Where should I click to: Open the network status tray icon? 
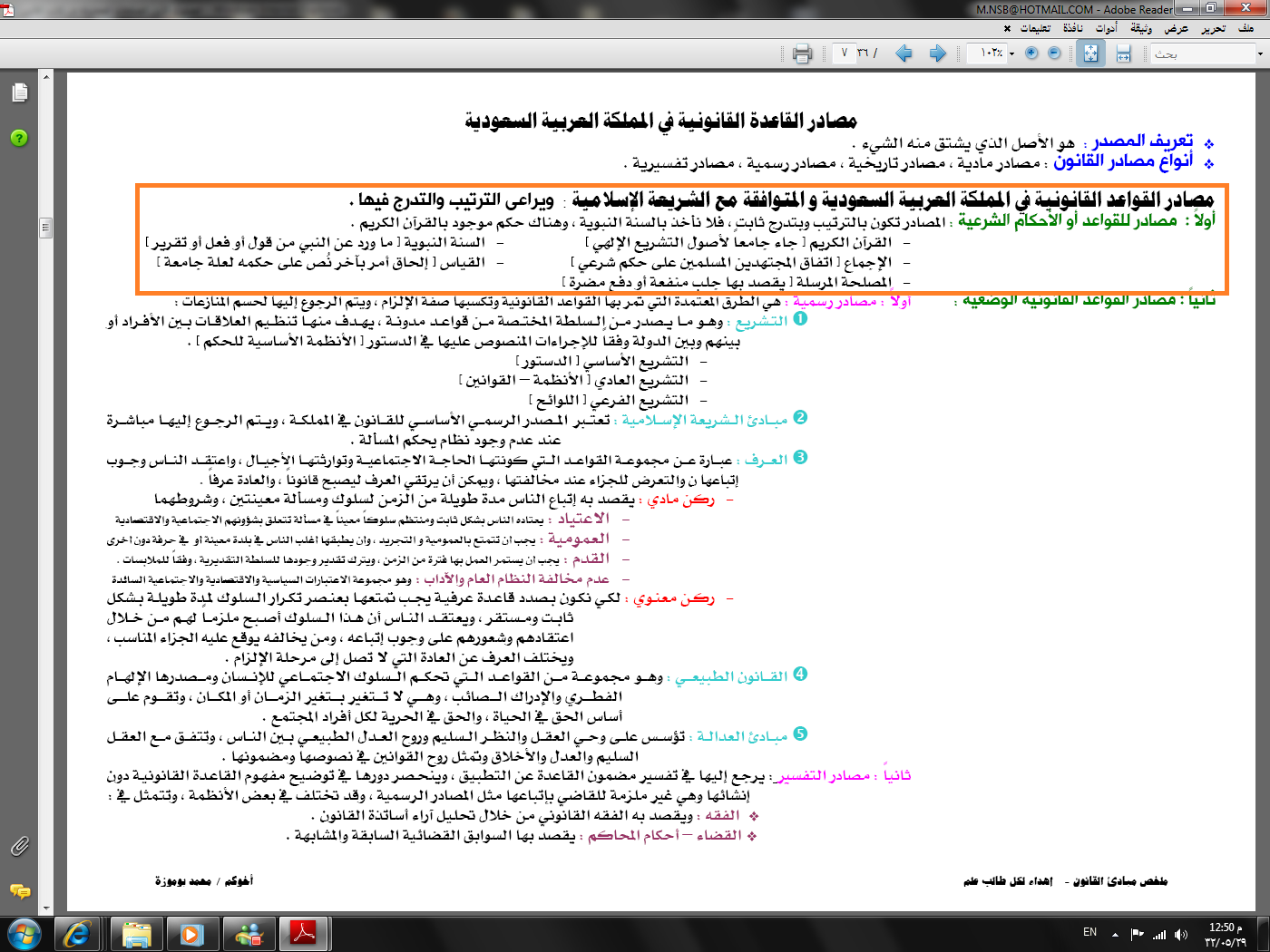[1159, 934]
